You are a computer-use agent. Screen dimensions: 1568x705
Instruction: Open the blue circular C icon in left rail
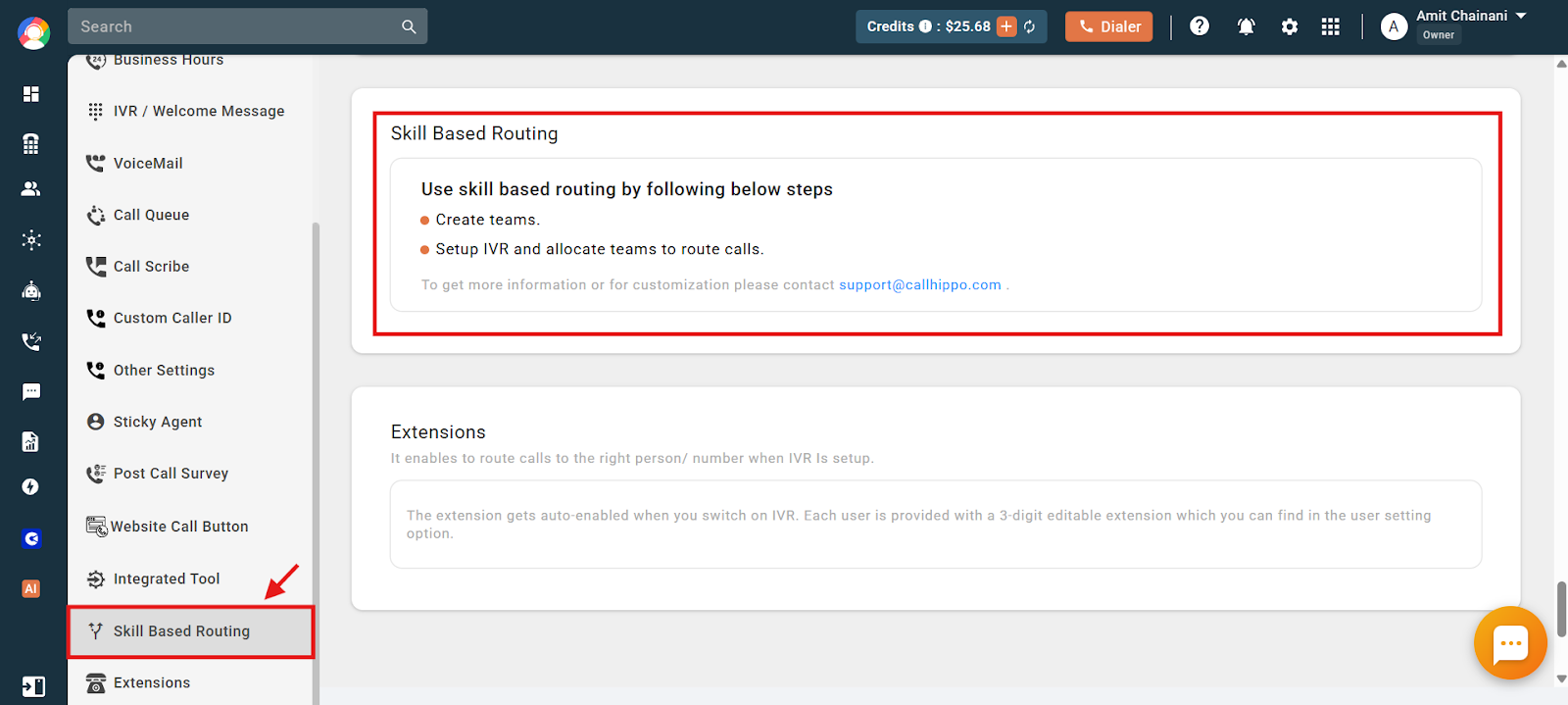click(x=31, y=538)
